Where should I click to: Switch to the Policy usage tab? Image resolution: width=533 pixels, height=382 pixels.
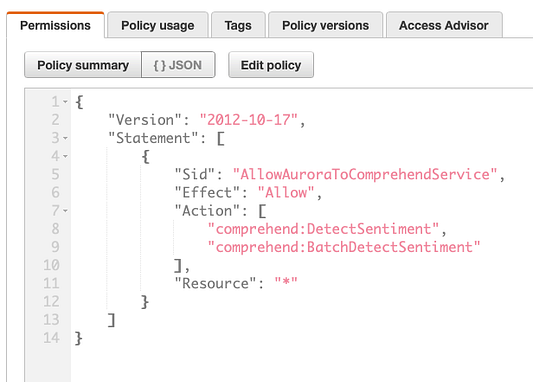coord(158,25)
